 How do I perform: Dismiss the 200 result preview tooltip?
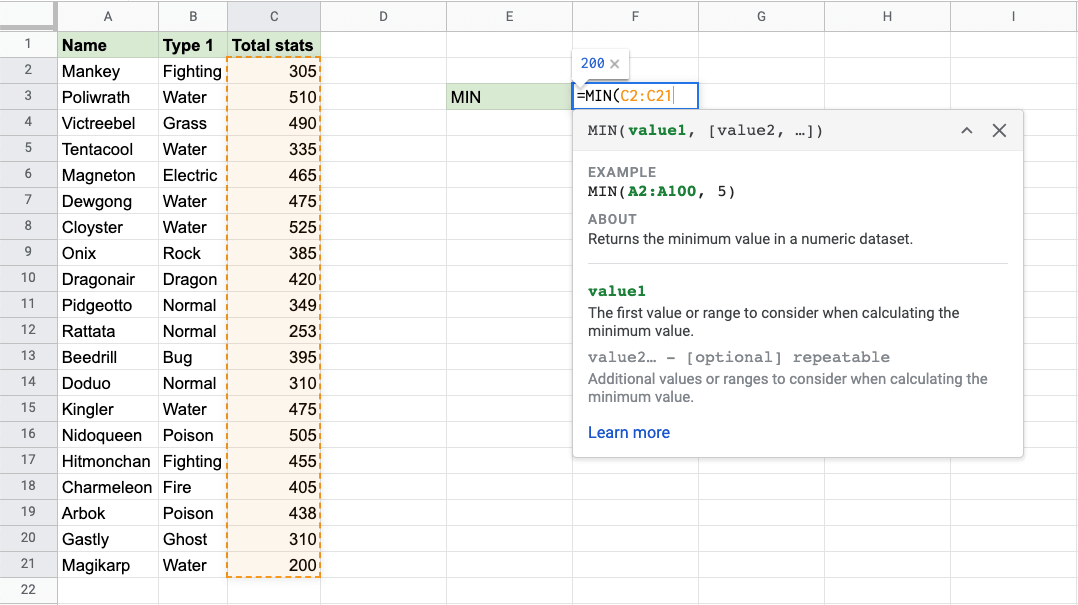click(x=614, y=64)
